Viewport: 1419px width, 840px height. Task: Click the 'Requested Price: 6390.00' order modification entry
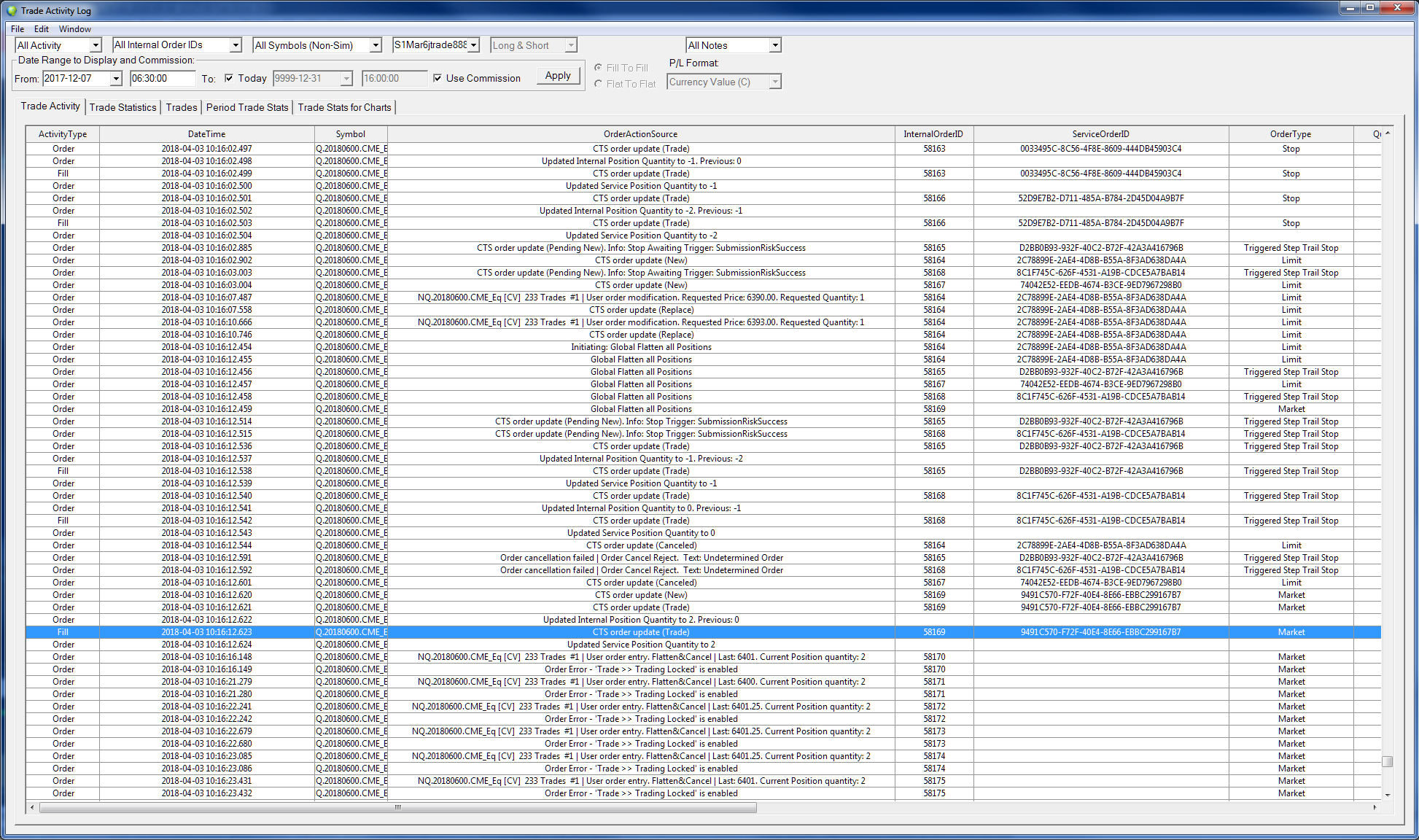pyautogui.click(x=641, y=297)
